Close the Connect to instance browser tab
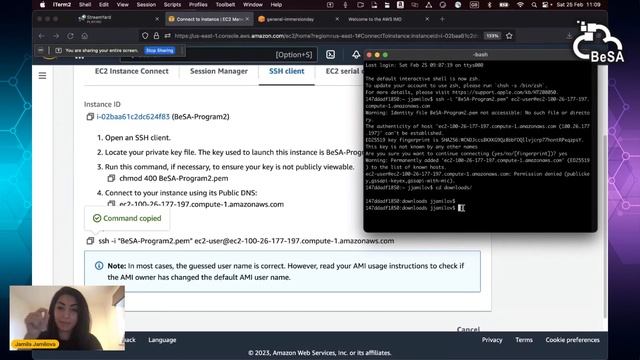This screenshot has height=360, width=640. pyautogui.click(x=247, y=19)
